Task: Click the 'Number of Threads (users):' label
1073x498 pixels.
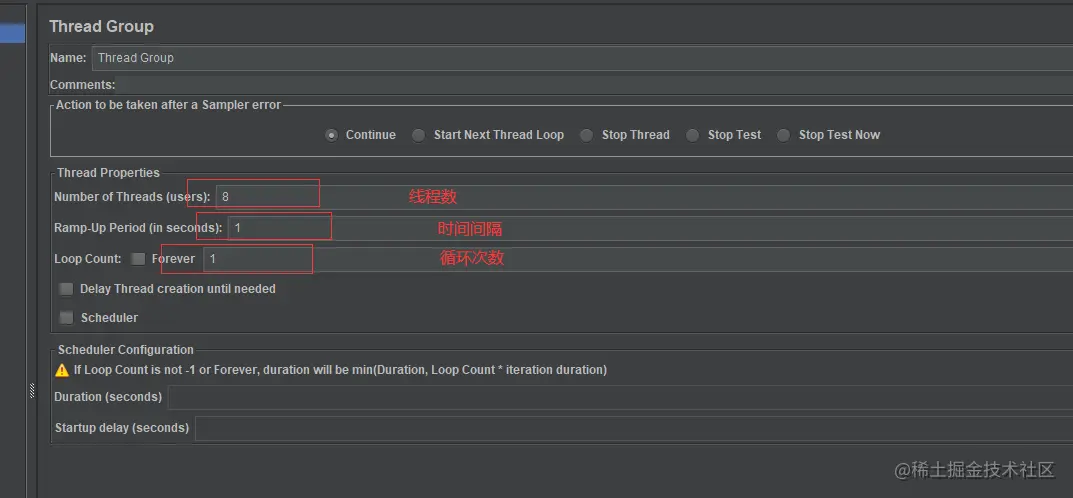Action: pyautogui.click(x=132, y=197)
